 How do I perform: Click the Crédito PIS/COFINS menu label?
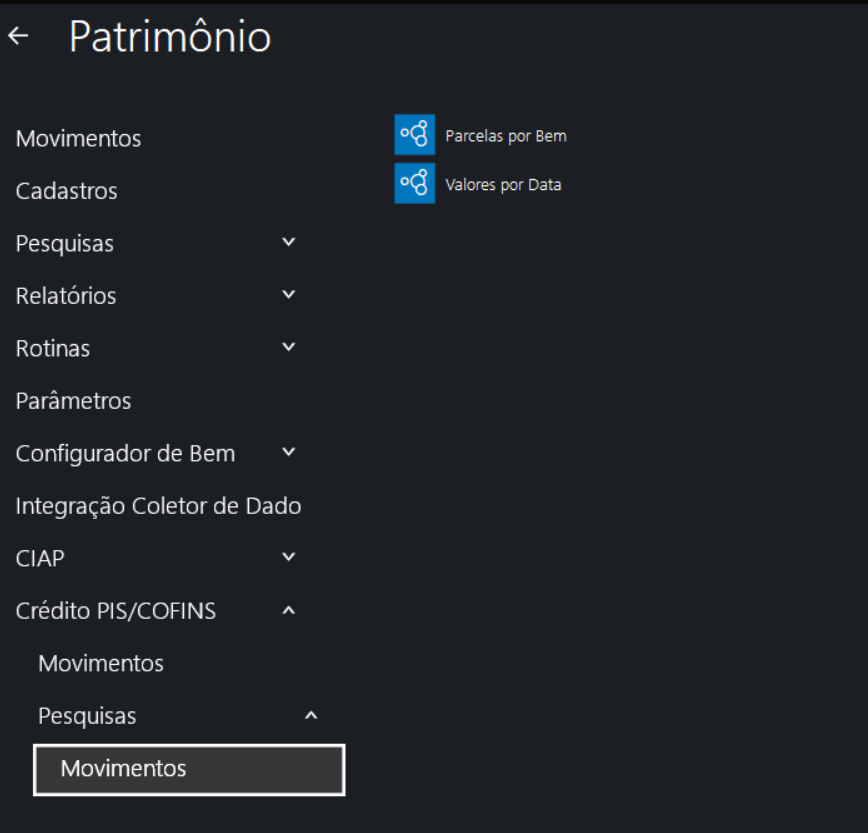coord(115,611)
